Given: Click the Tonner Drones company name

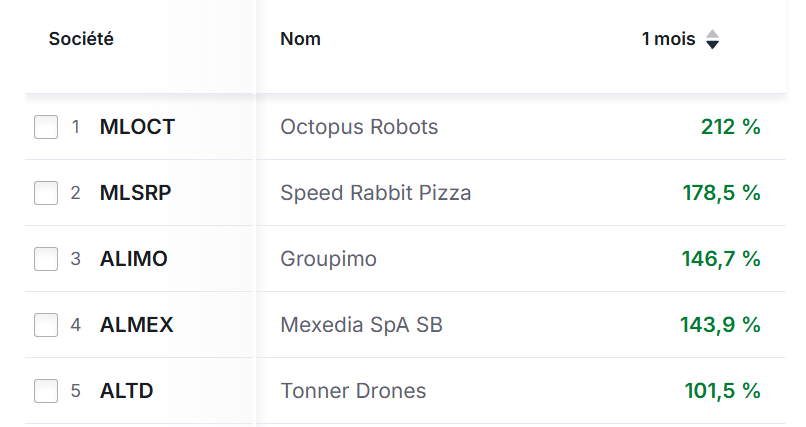Looking at the screenshot, I should click(354, 391).
